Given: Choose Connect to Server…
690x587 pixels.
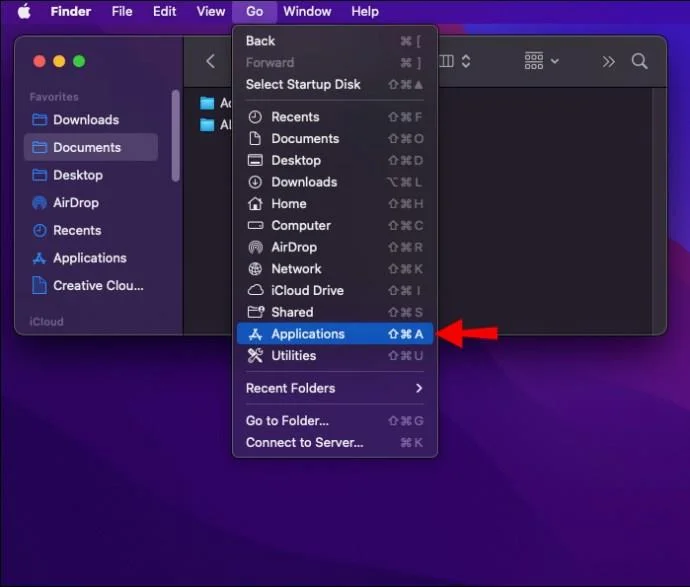Looking at the screenshot, I should pyautogui.click(x=334, y=442).
